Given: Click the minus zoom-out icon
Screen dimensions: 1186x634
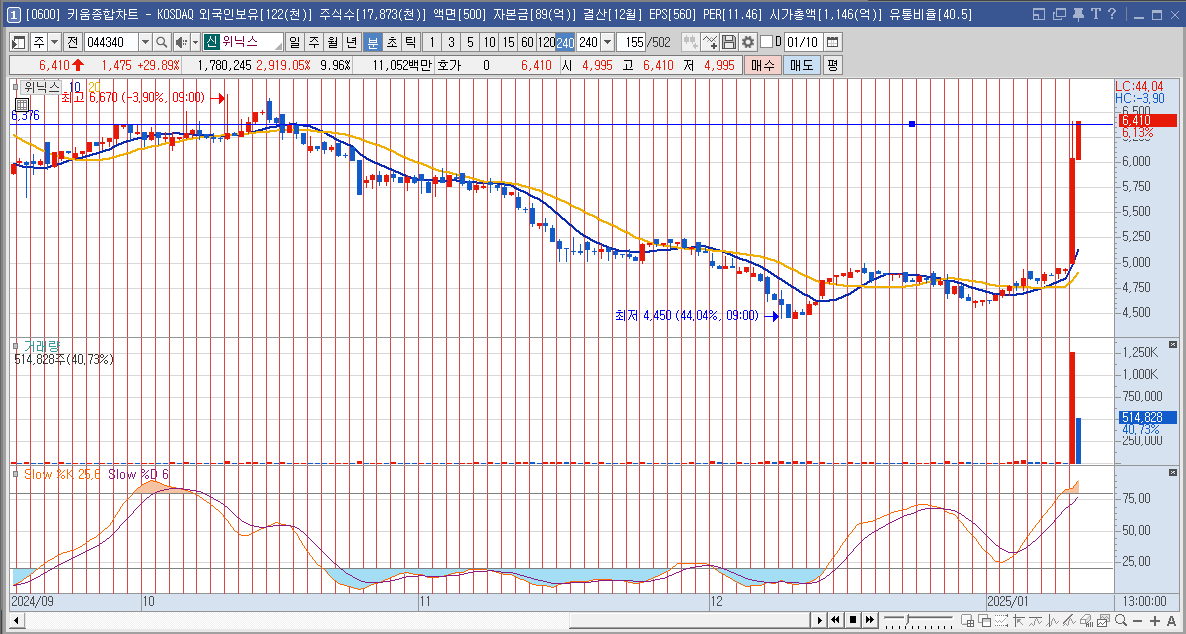Looking at the screenshot, I should coord(1138,620).
